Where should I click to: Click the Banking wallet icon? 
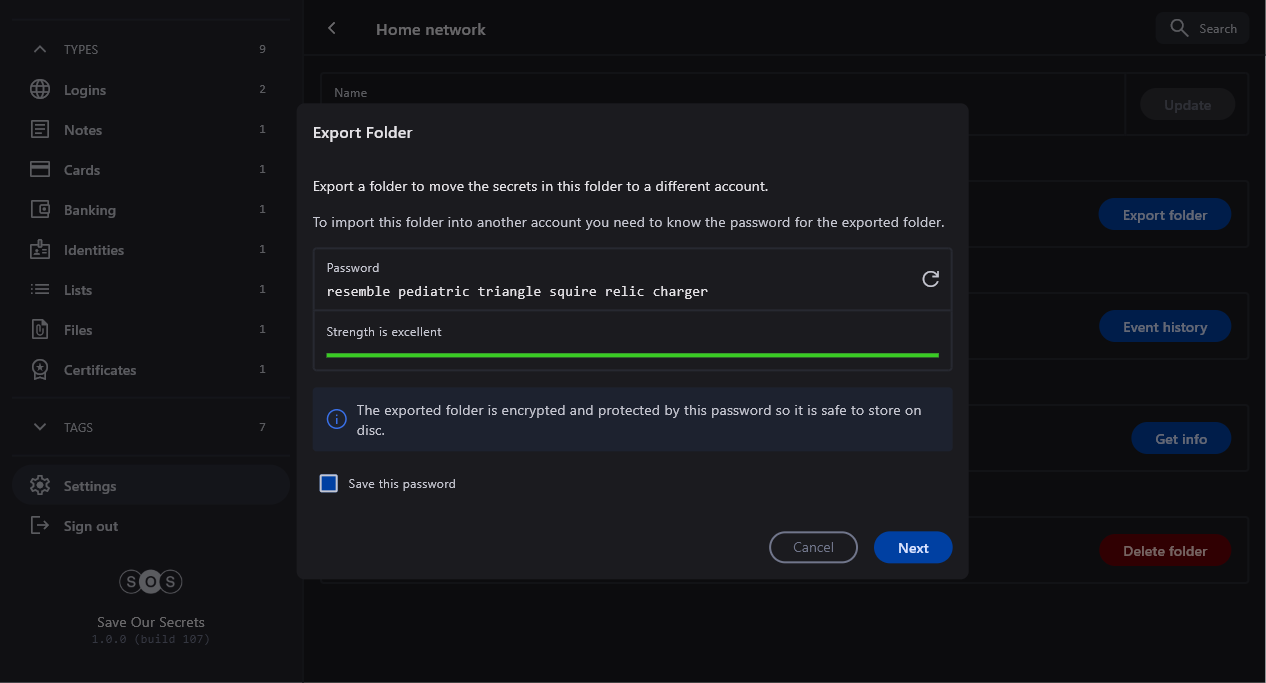(40, 210)
